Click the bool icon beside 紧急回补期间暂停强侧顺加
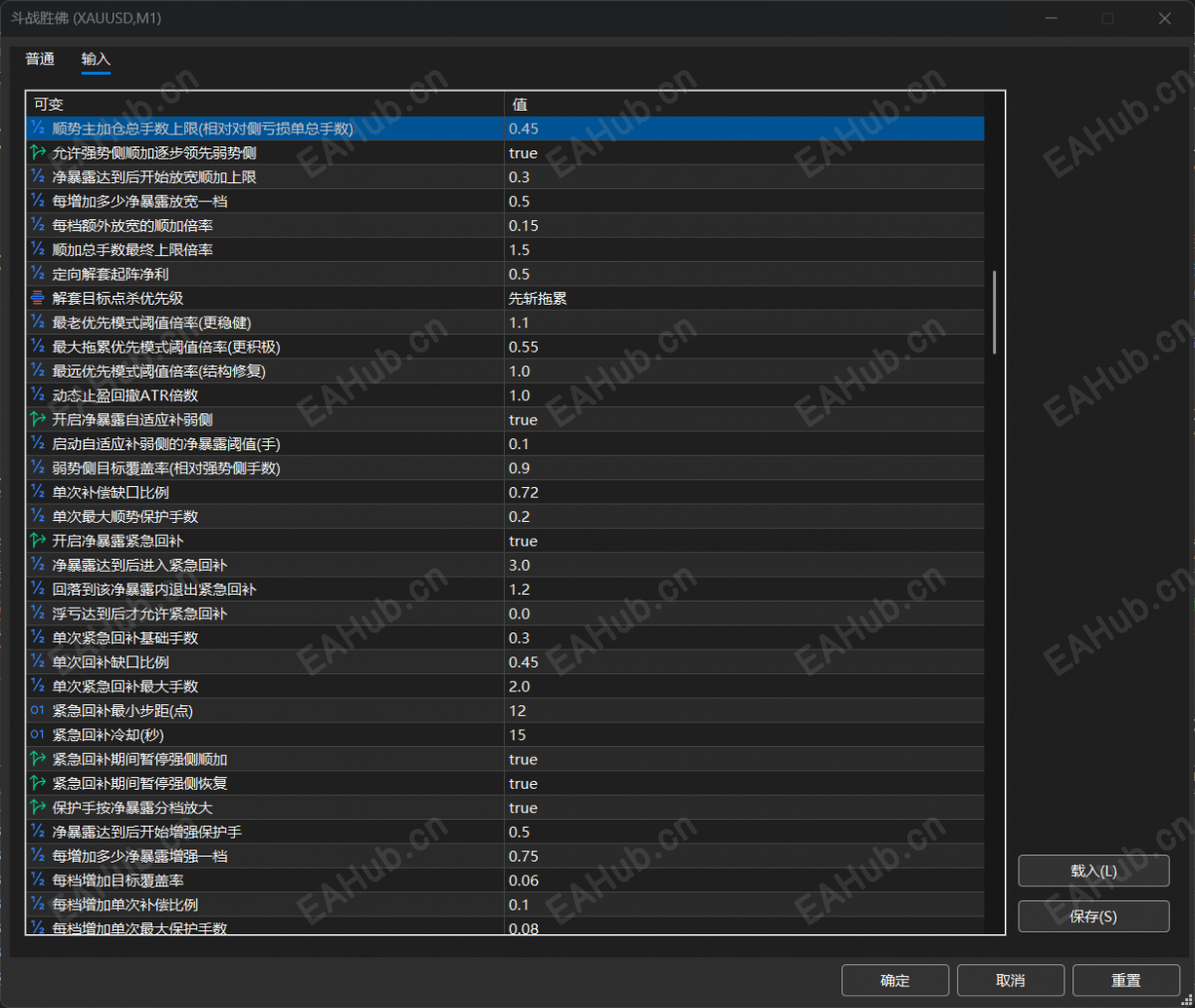Image resolution: width=1195 pixels, height=1008 pixels. [38, 759]
